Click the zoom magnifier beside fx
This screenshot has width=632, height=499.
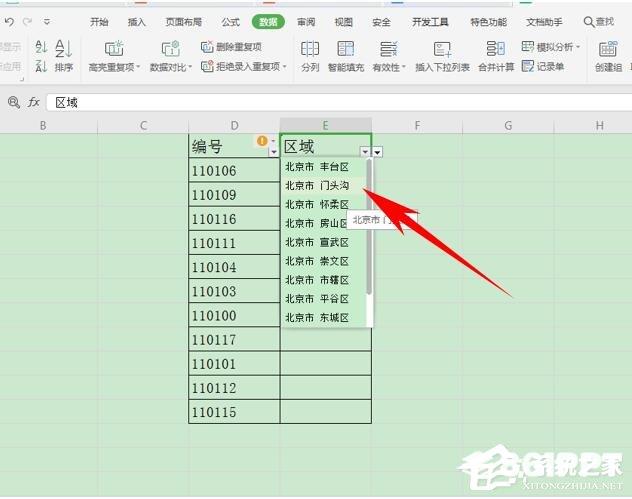click(14, 102)
